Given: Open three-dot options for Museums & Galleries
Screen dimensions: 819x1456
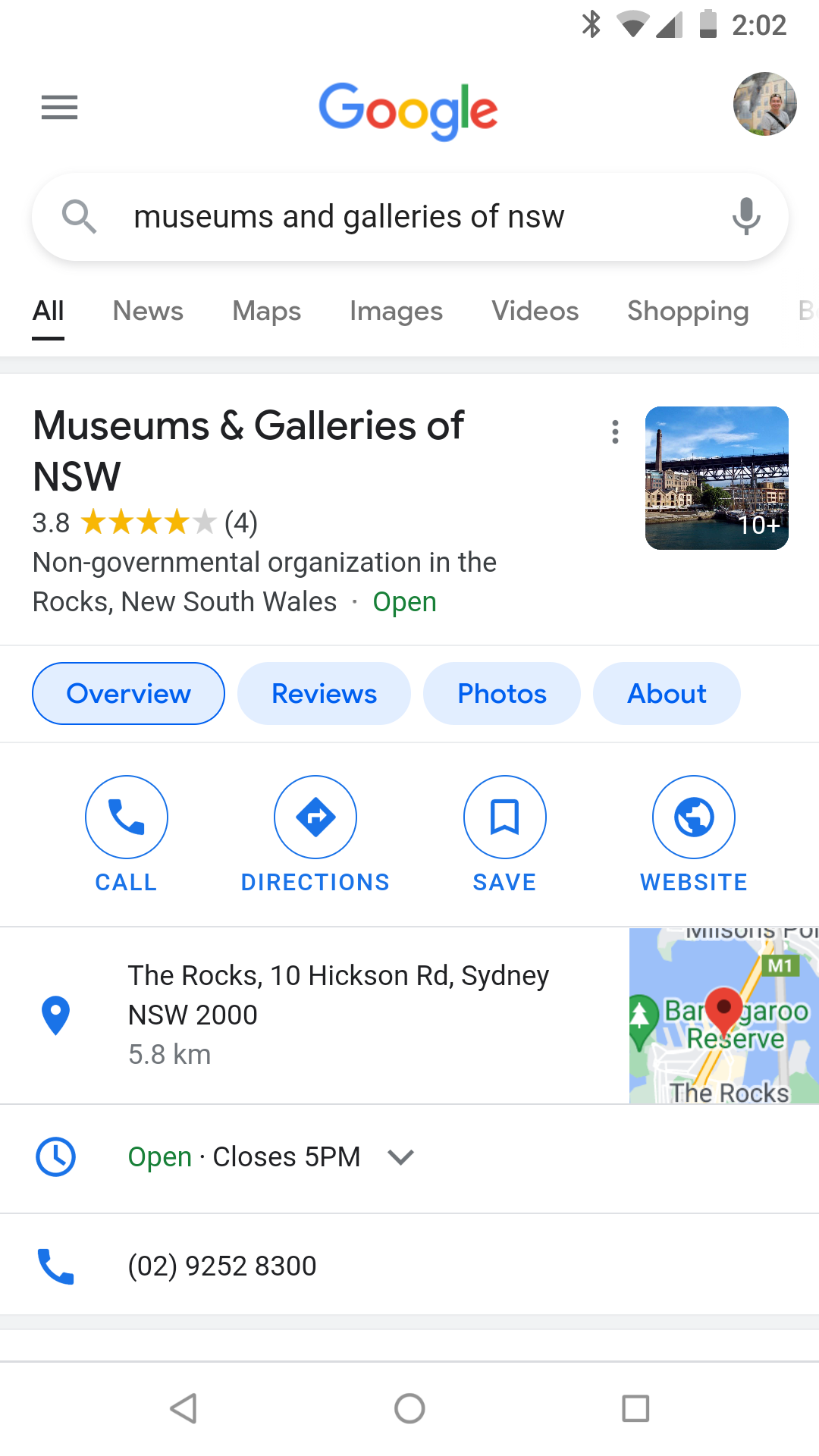Looking at the screenshot, I should coord(615,432).
